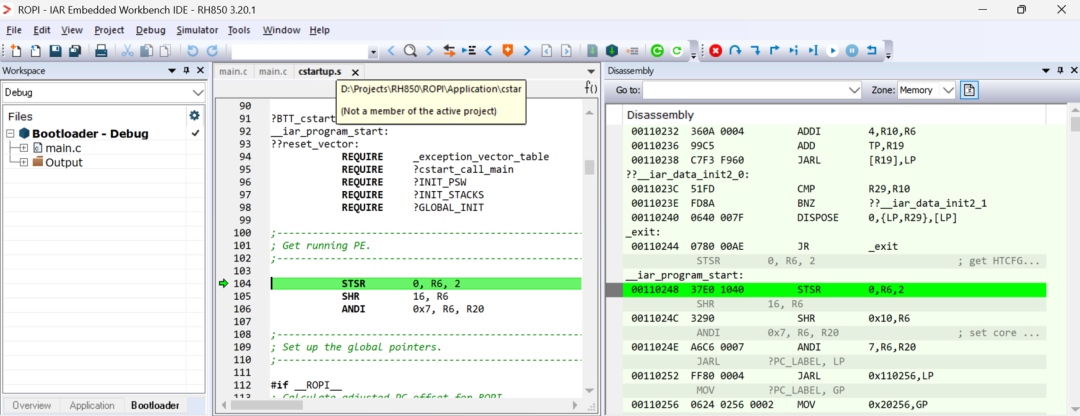Image resolution: width=1080 pixels, height=416 pixels.
Task: Click the Step Into debug icon
Action: pos(755,51)
